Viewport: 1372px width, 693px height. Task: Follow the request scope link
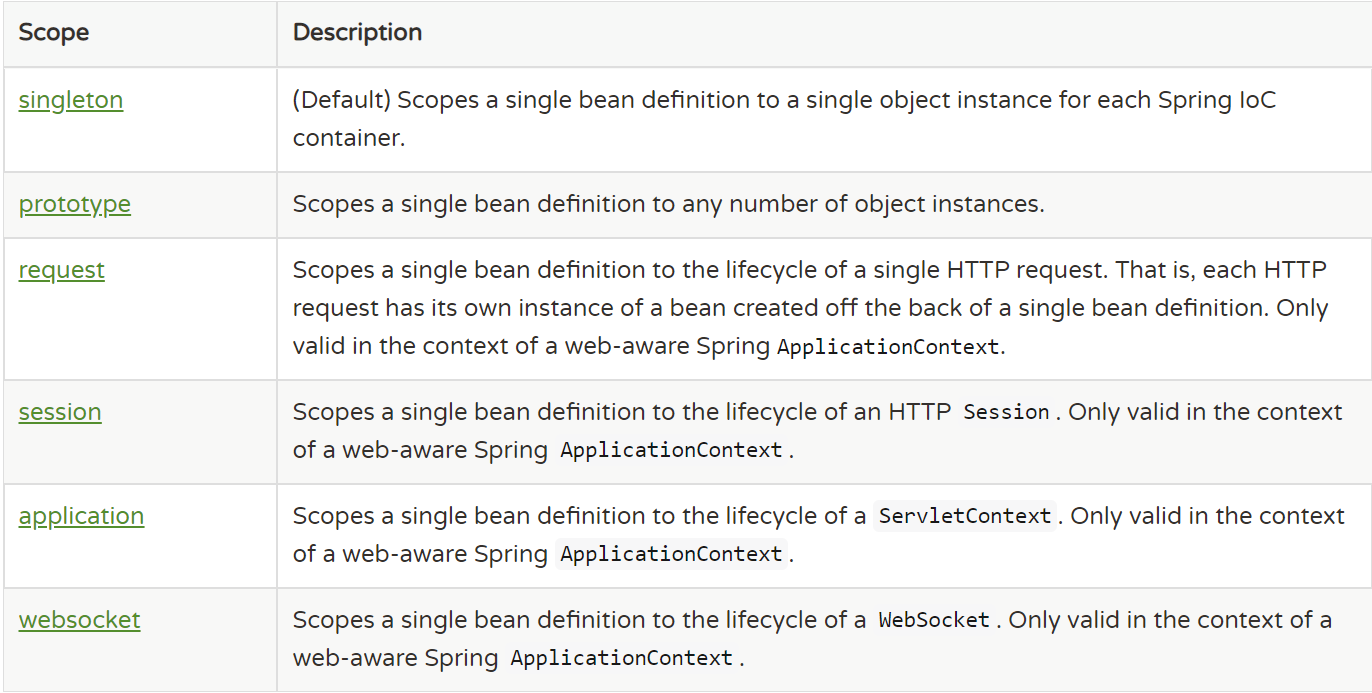[x=62, y=270]
